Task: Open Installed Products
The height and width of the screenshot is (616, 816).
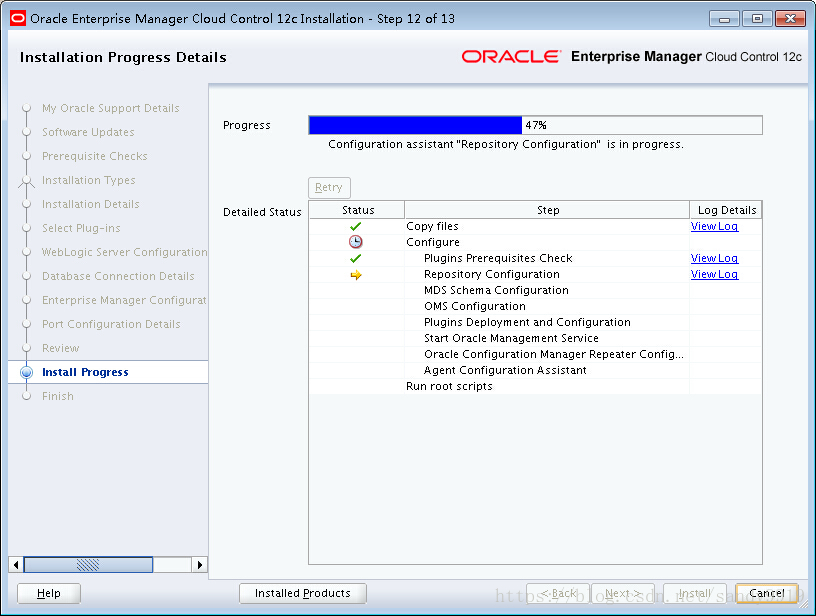Action: click(x=302, y=593)
